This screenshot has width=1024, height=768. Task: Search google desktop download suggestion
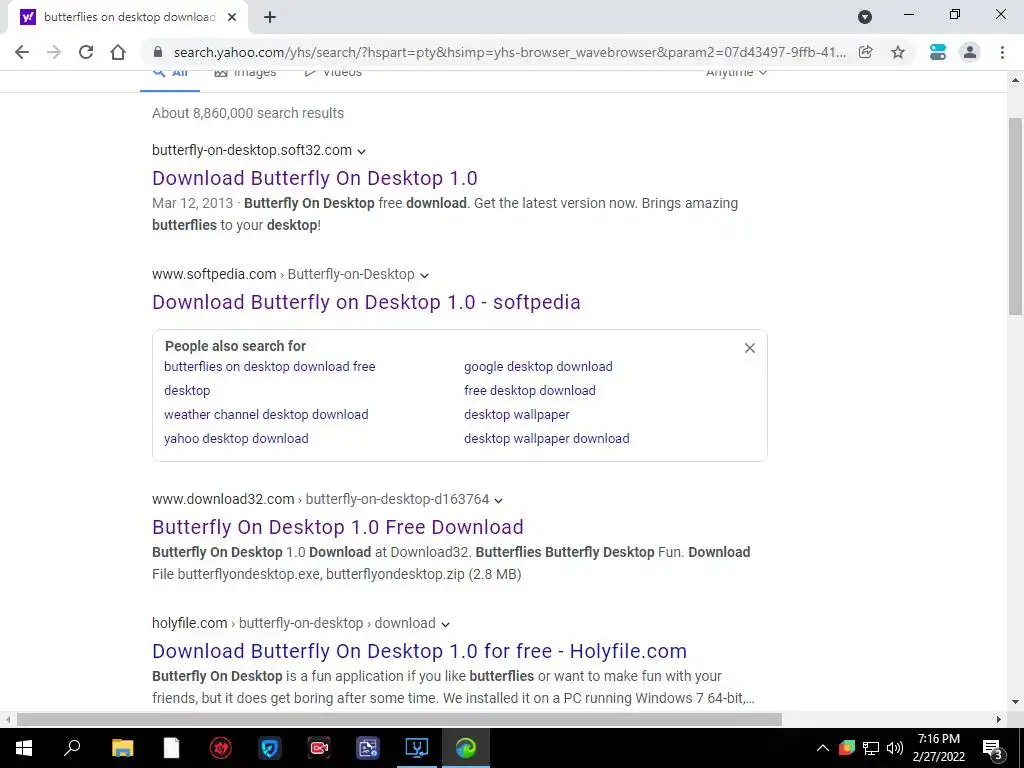coord(538,366)
